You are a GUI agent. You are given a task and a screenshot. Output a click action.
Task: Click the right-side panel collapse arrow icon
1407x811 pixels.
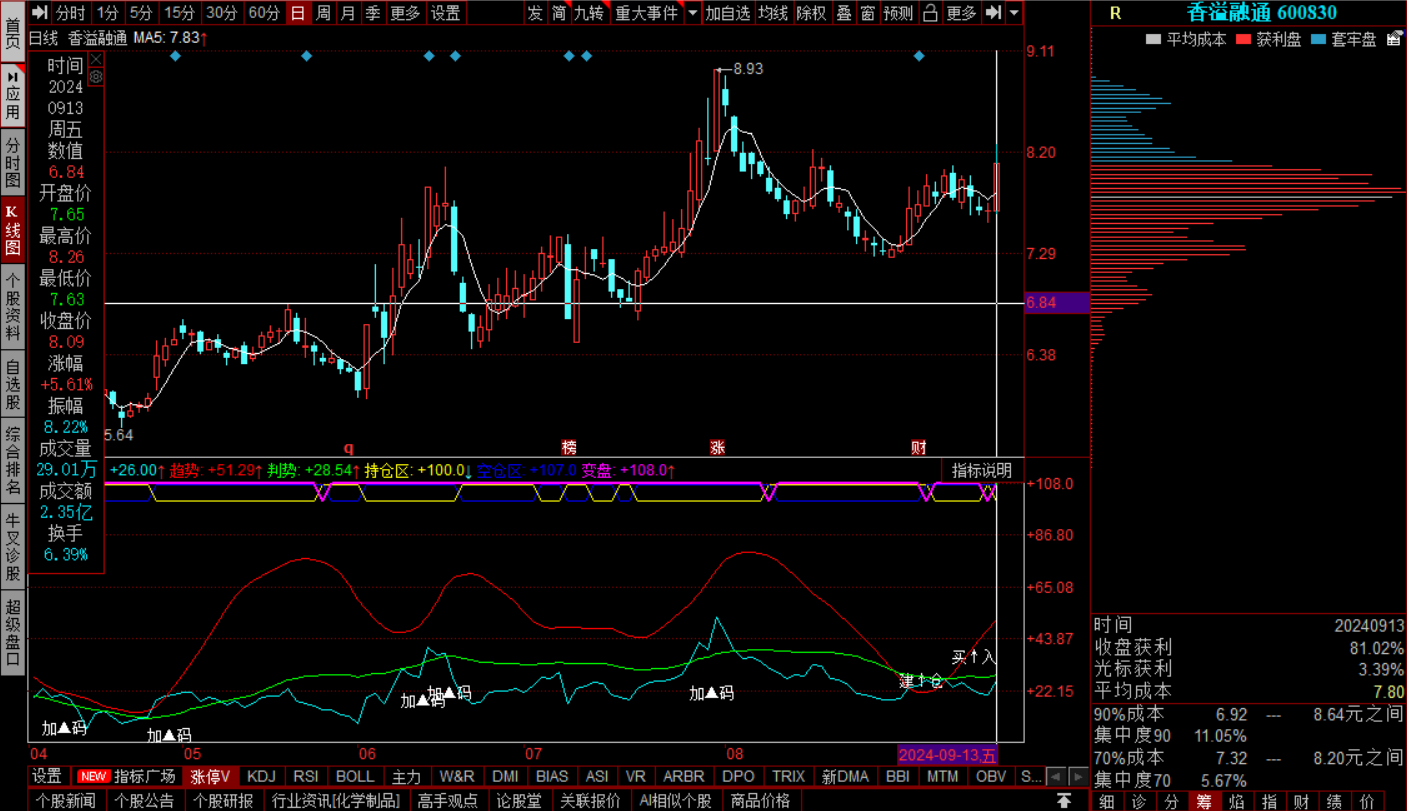tap(993, 13)
